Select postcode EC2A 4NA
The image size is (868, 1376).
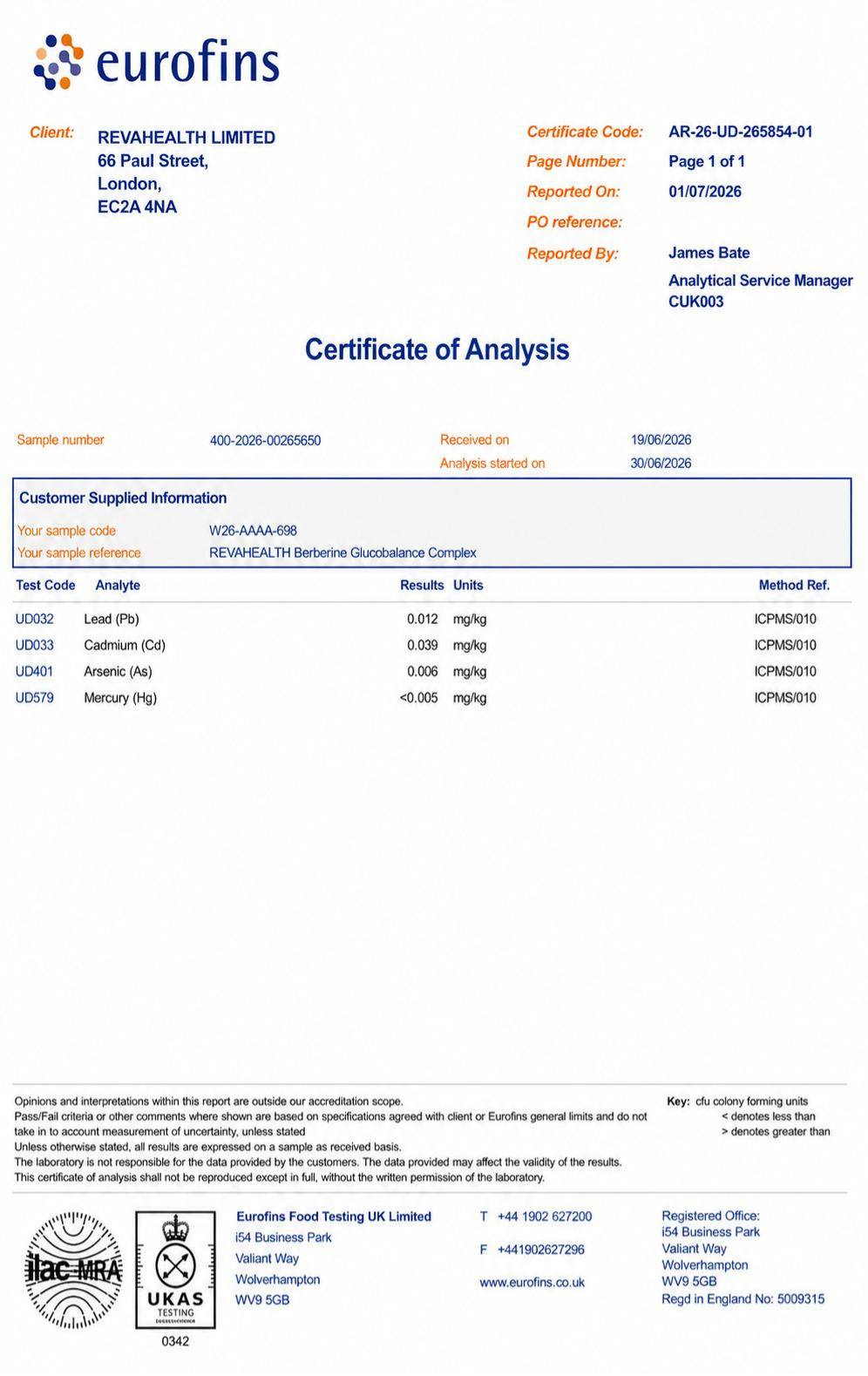(x=137, y=207)
